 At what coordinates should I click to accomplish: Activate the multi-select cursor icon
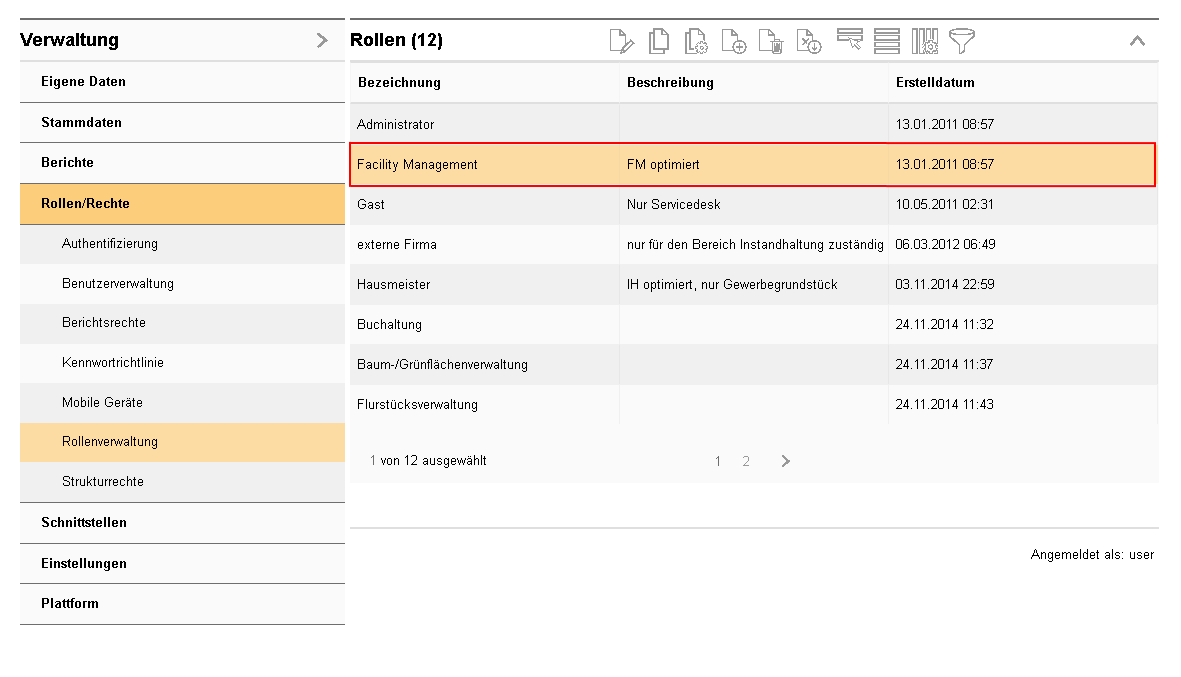848,41
